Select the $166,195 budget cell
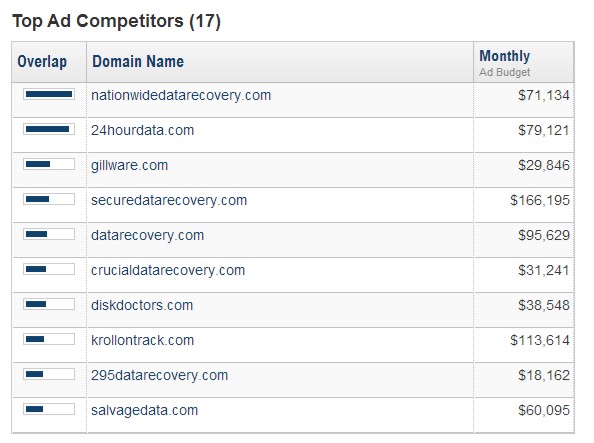594x443 pixels. pos(539,200)
